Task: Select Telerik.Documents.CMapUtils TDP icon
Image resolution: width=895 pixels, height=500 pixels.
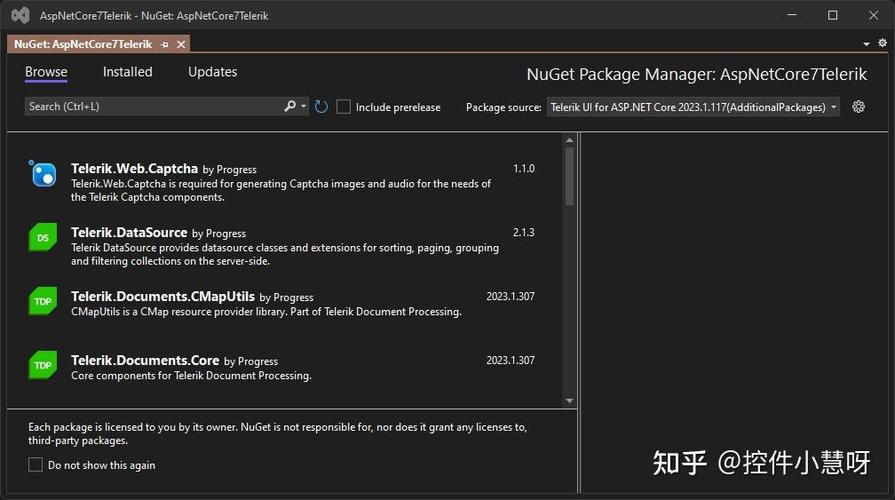Action: (x=43, y=301)
